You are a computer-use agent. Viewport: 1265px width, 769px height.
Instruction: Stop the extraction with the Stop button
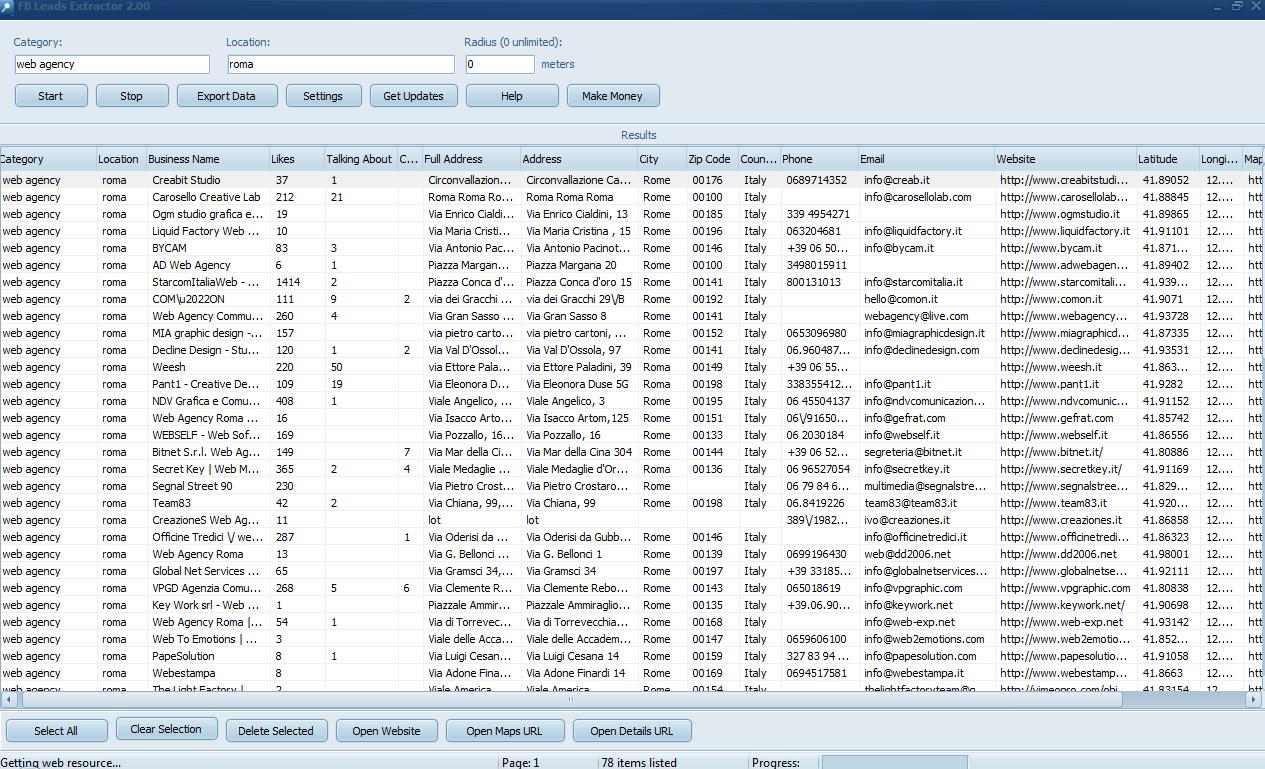131,96
